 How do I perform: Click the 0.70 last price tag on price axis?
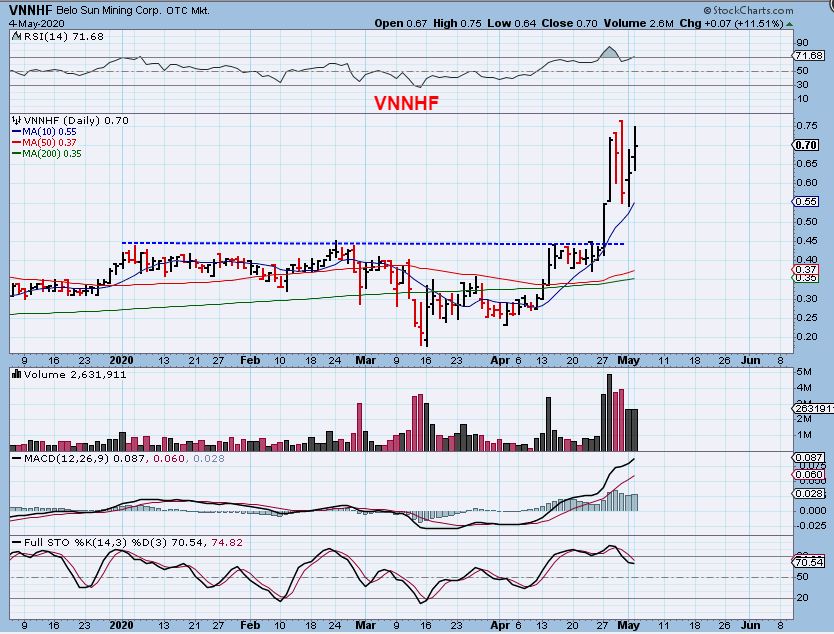pyautogui.click(x=806, y=145)
